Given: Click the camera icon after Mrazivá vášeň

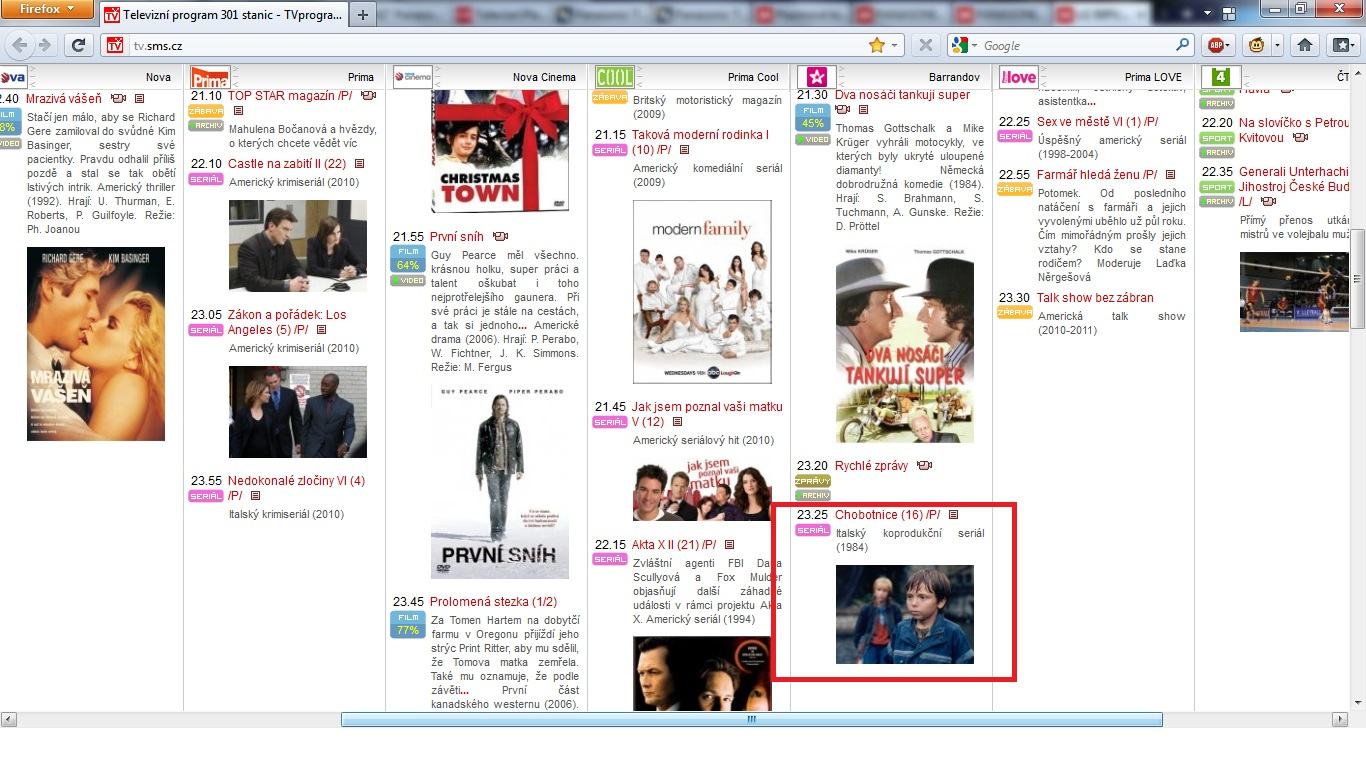Looking at the screenshot, I should [118, 99].
